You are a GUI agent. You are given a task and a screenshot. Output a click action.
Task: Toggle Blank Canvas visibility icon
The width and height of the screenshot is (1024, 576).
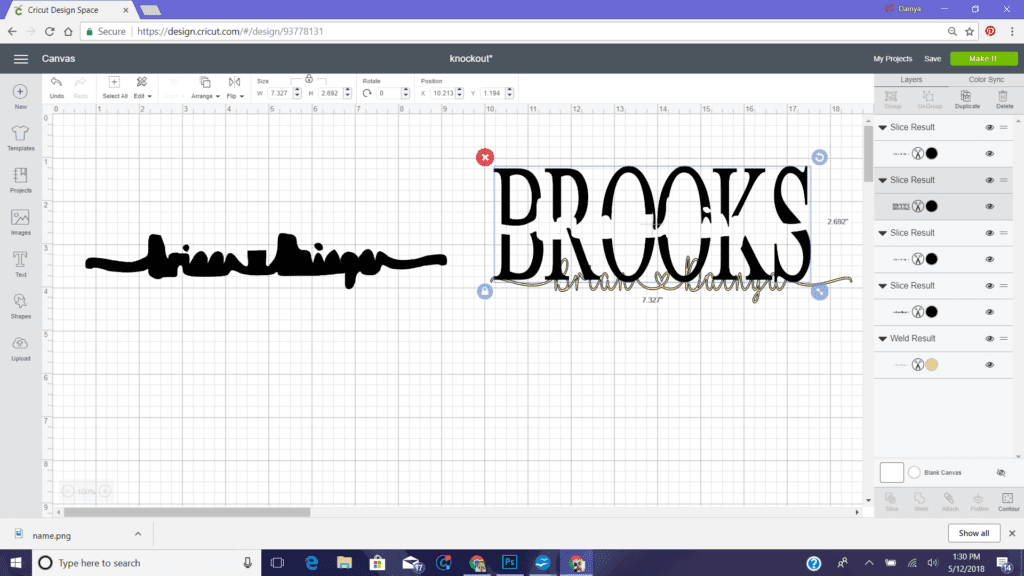point(1000,472)
